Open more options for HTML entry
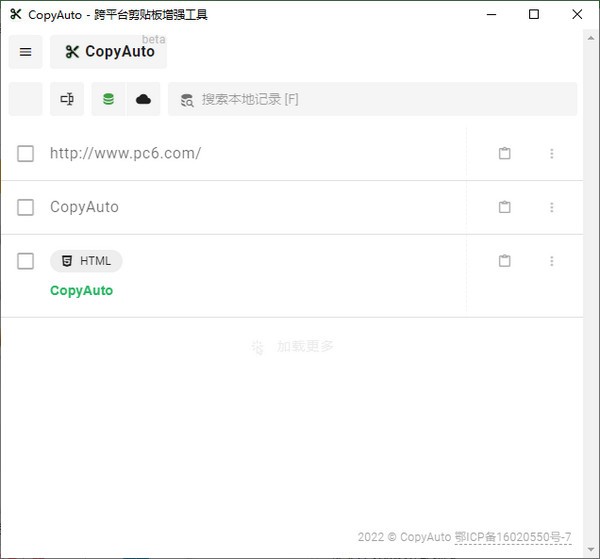The width and height of the screenshot is (600, 559). [551, 261]
